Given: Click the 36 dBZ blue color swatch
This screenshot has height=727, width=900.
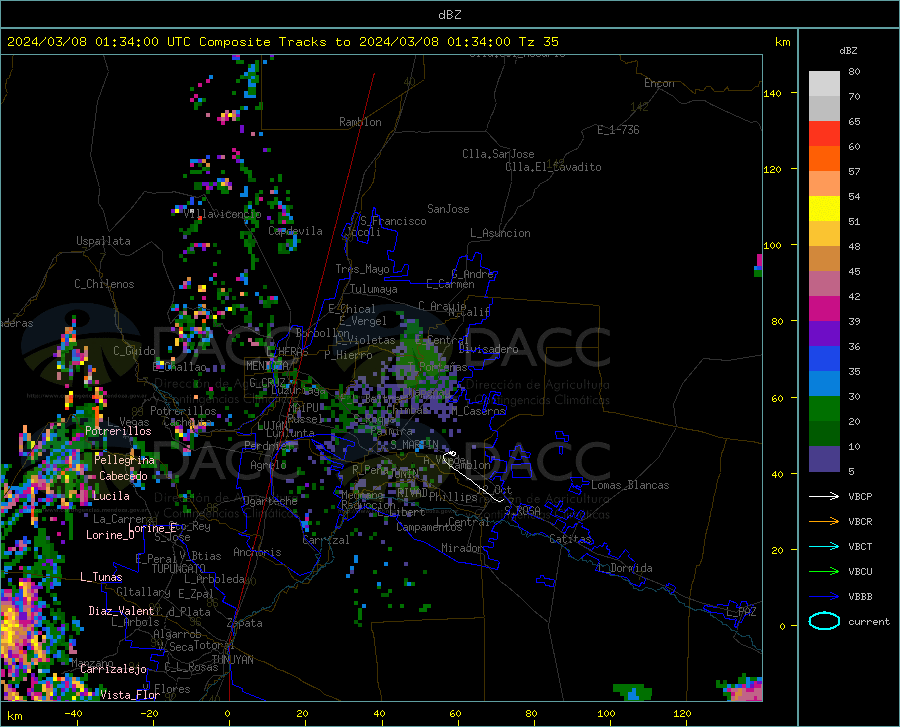Looking at the screenshot, I should (824, 359).
